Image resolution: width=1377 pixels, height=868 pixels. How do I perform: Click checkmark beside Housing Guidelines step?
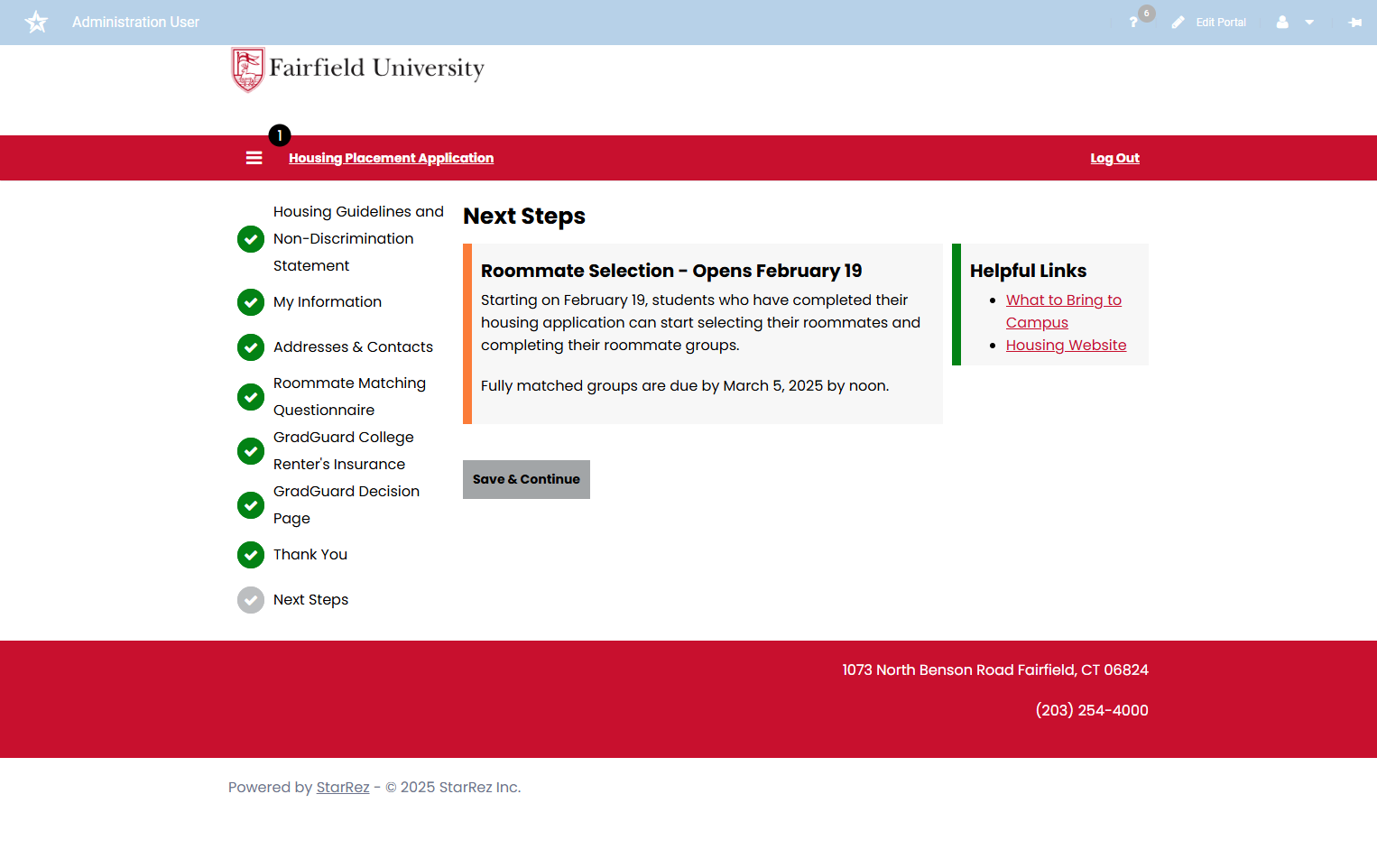251,239
